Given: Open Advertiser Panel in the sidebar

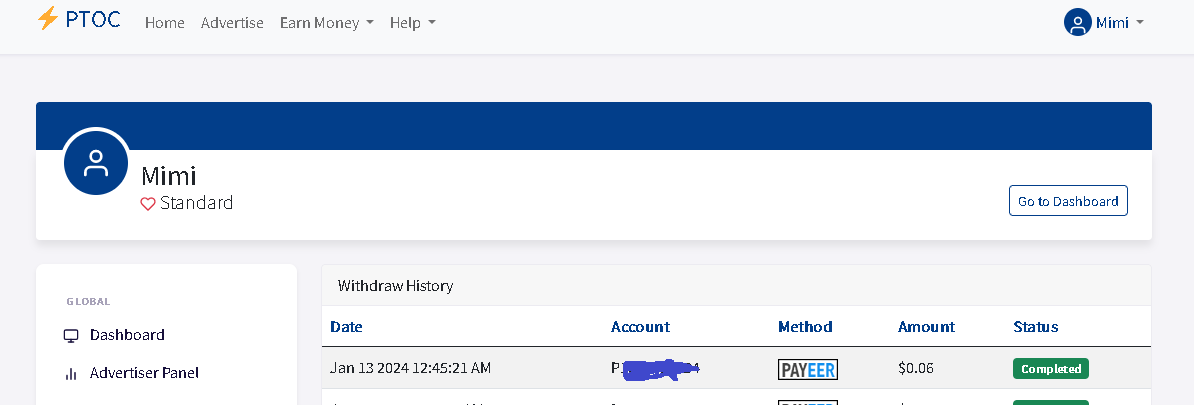Looking at the screenshot, I should click(x=144, y=373).
